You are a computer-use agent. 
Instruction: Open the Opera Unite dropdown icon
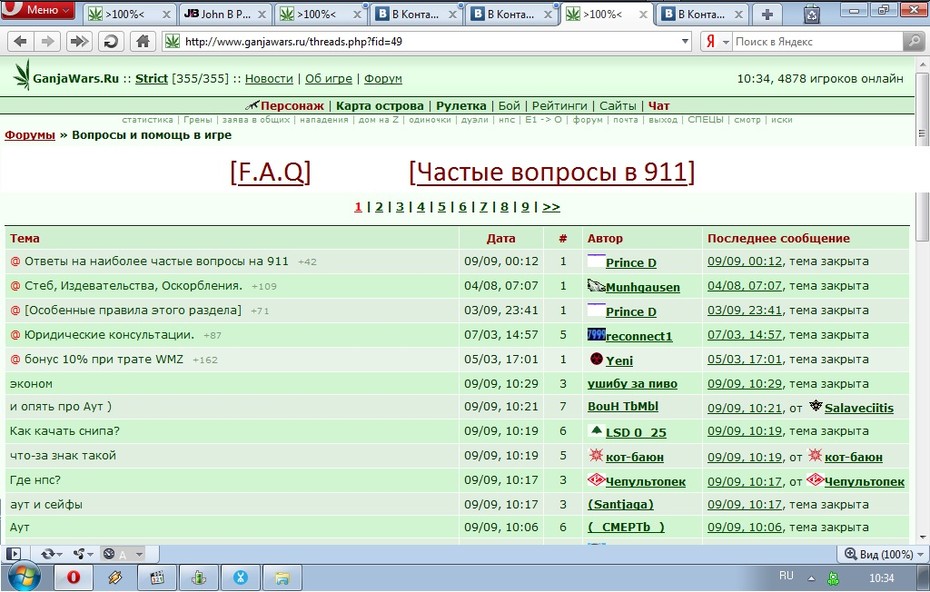click(82, 554)
